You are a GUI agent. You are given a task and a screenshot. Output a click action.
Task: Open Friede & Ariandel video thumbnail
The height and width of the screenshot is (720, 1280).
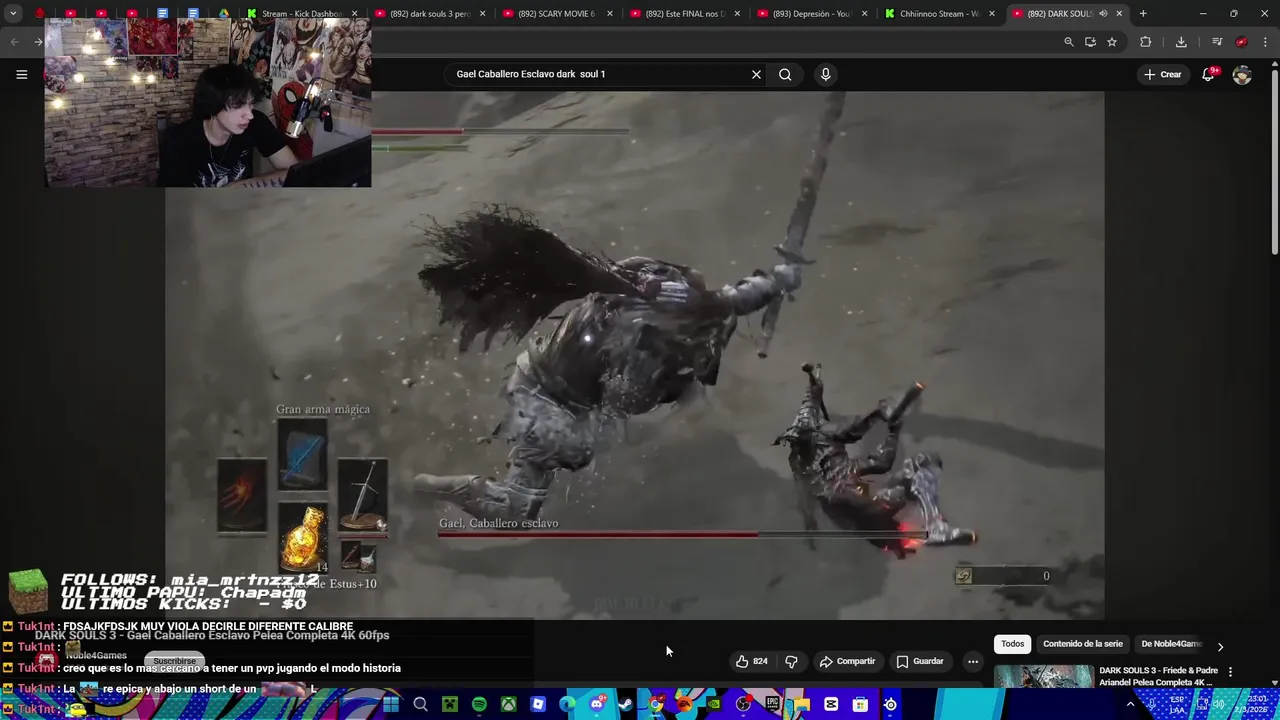(x=1043, y=676)
